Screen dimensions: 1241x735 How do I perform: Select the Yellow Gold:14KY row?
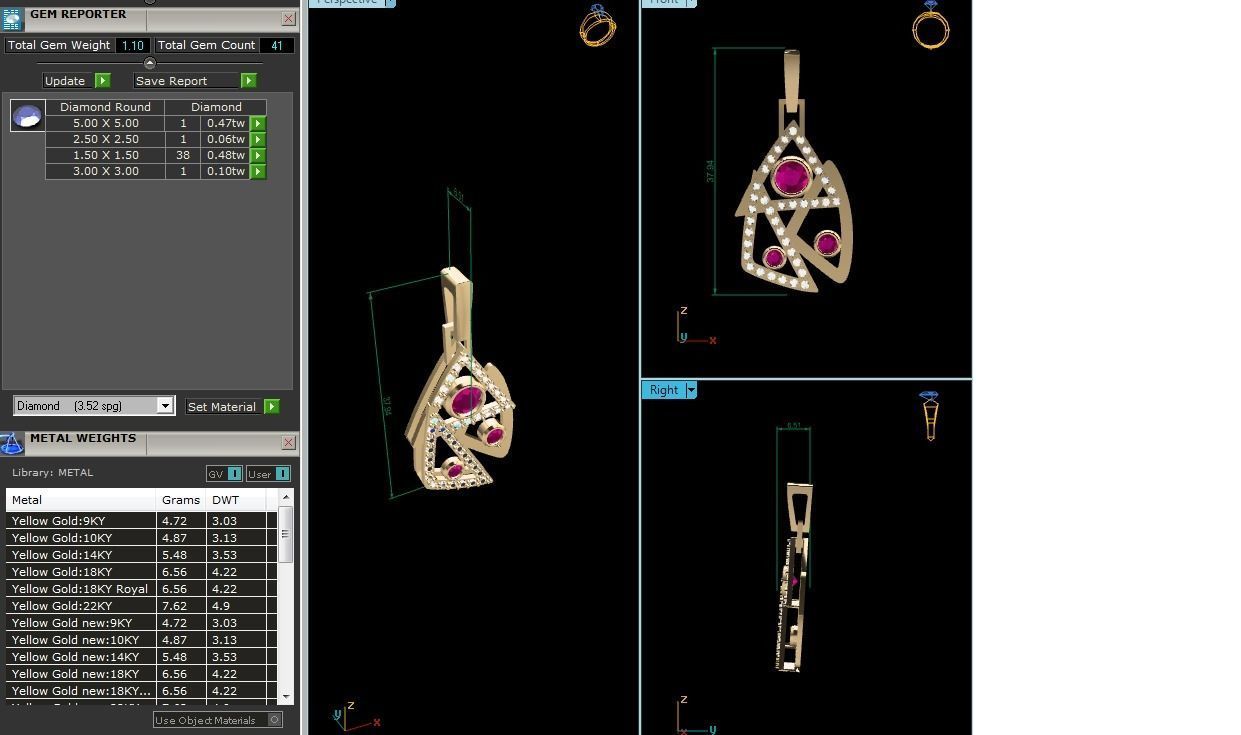coord(141,555)
